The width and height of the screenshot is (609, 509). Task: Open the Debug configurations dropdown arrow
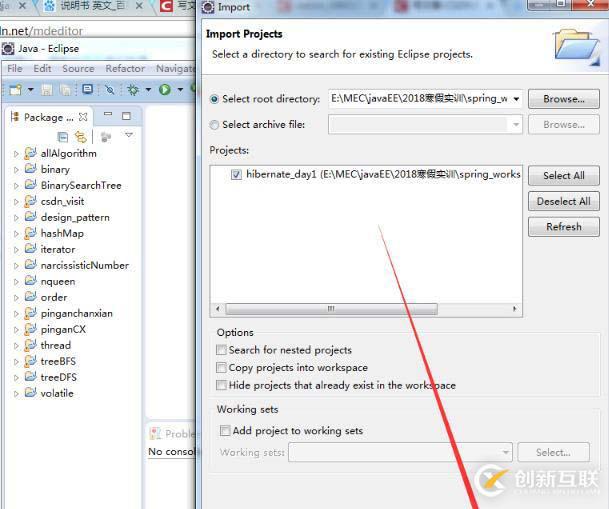click(x=148, y=90)
